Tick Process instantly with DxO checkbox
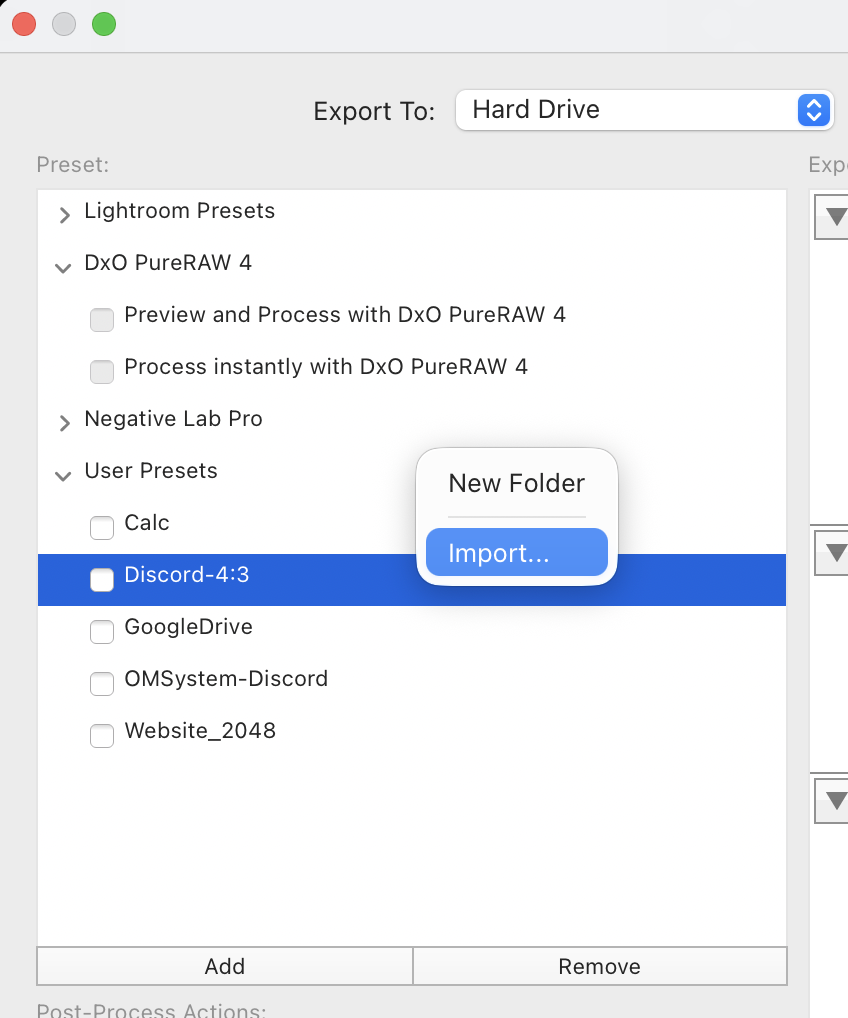Image resolution: width=848 pixels, height=1018 pixels. (x=102, y=371)
